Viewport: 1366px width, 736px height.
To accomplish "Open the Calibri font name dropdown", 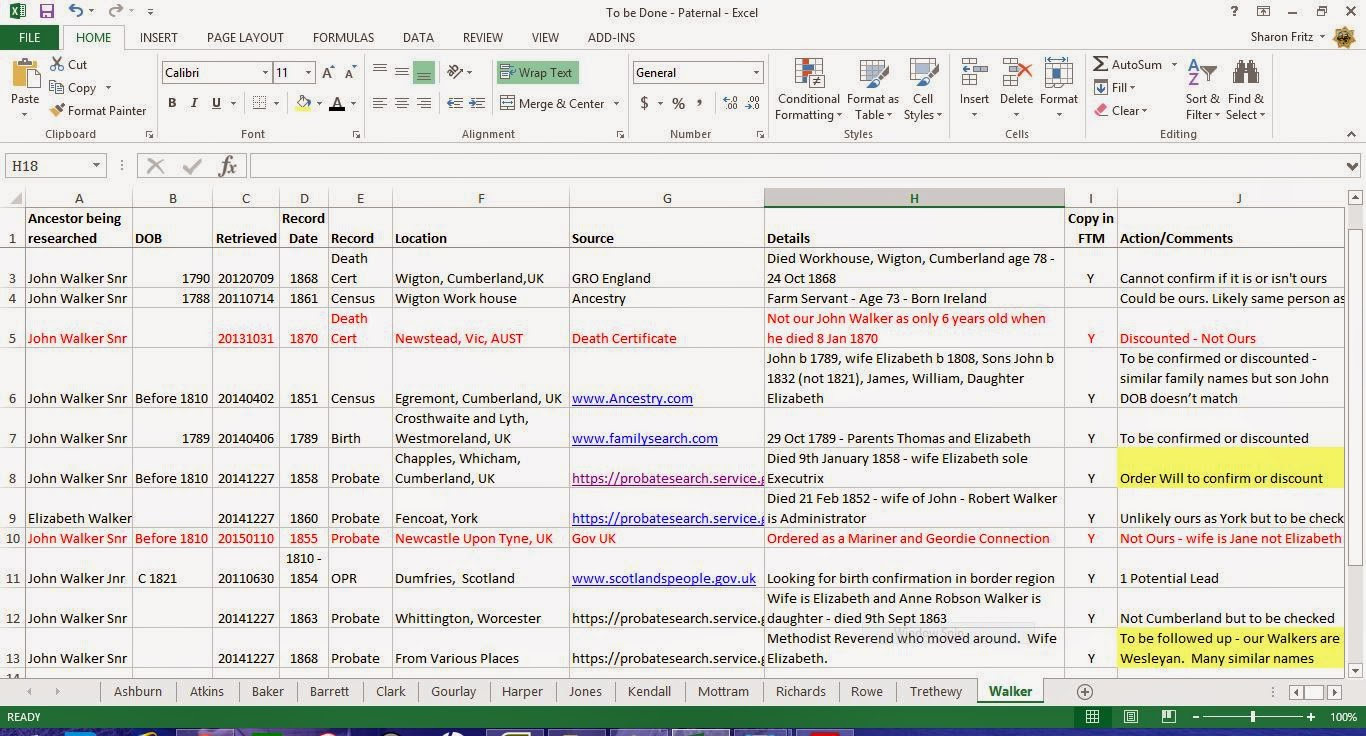I will pyautogui.click(x=265, y=73).
